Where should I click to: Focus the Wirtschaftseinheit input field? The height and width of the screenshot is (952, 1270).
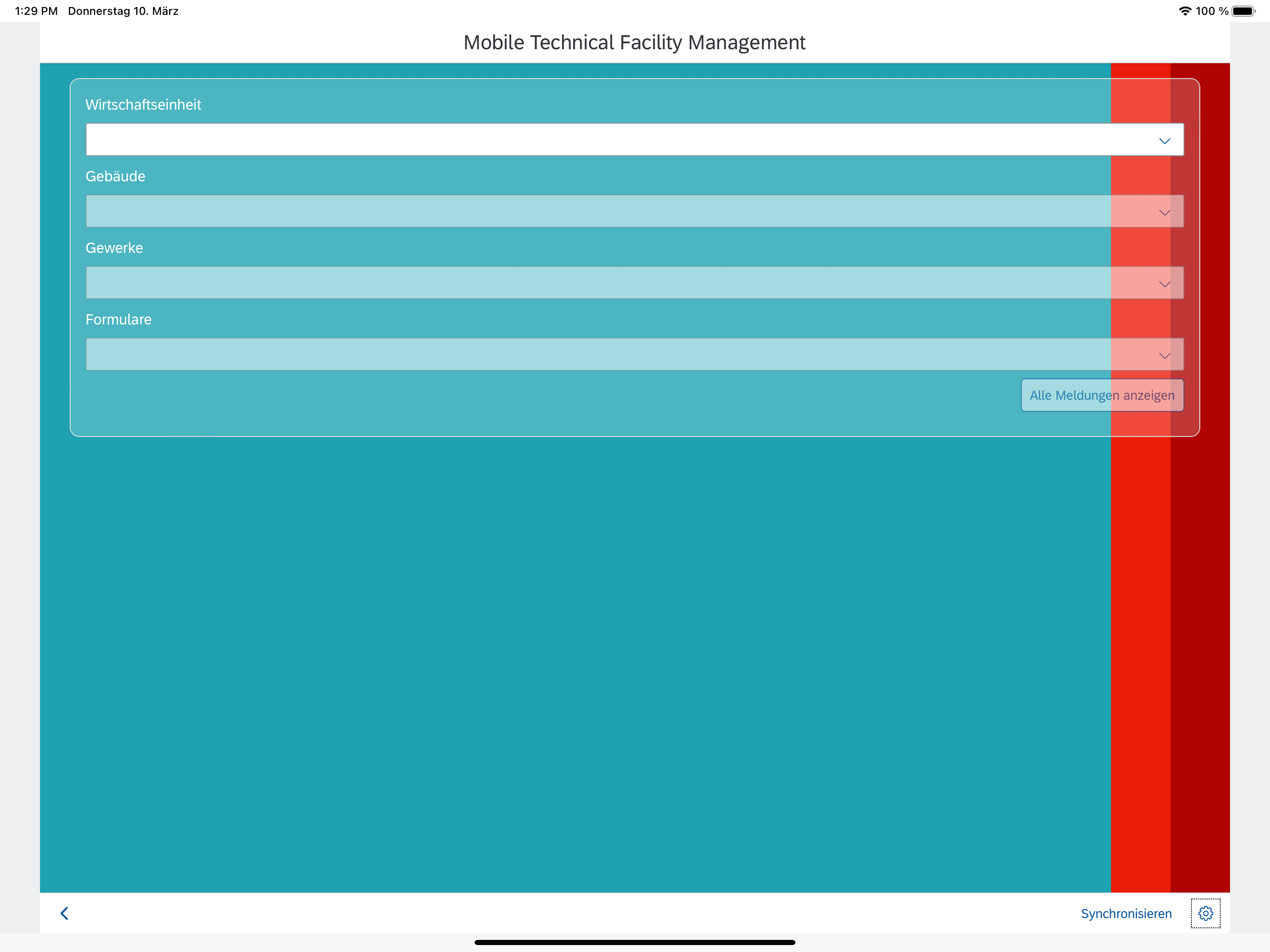point(635,139)
